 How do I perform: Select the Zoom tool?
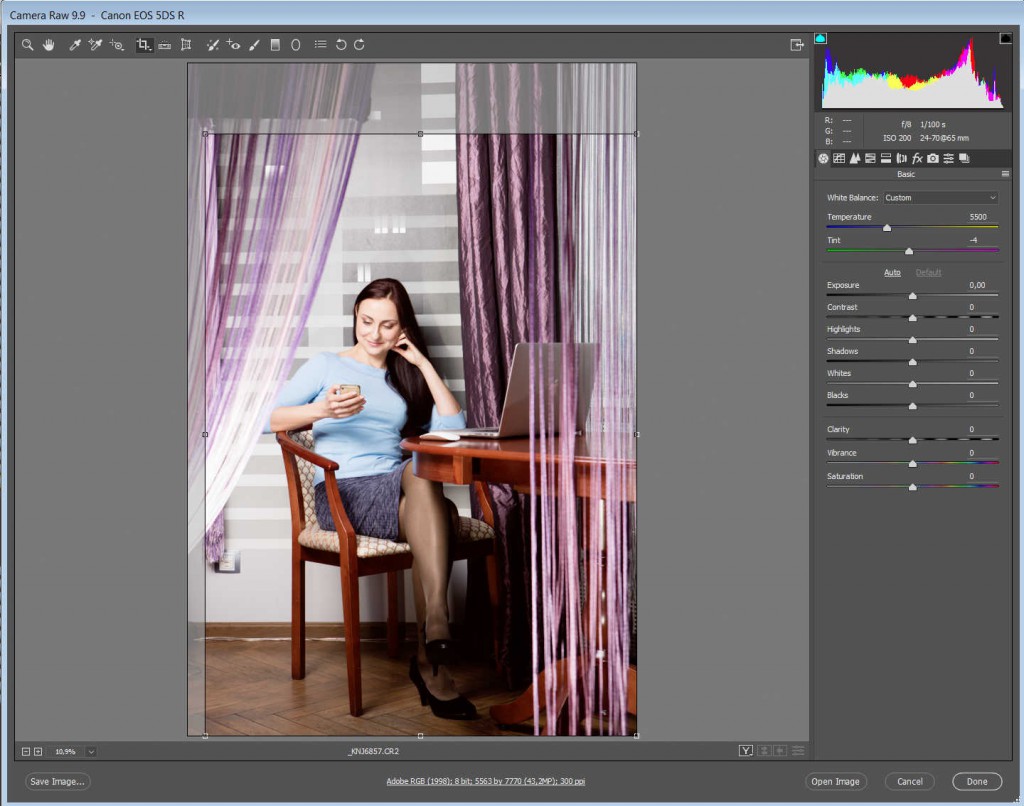tap(28, 45)
